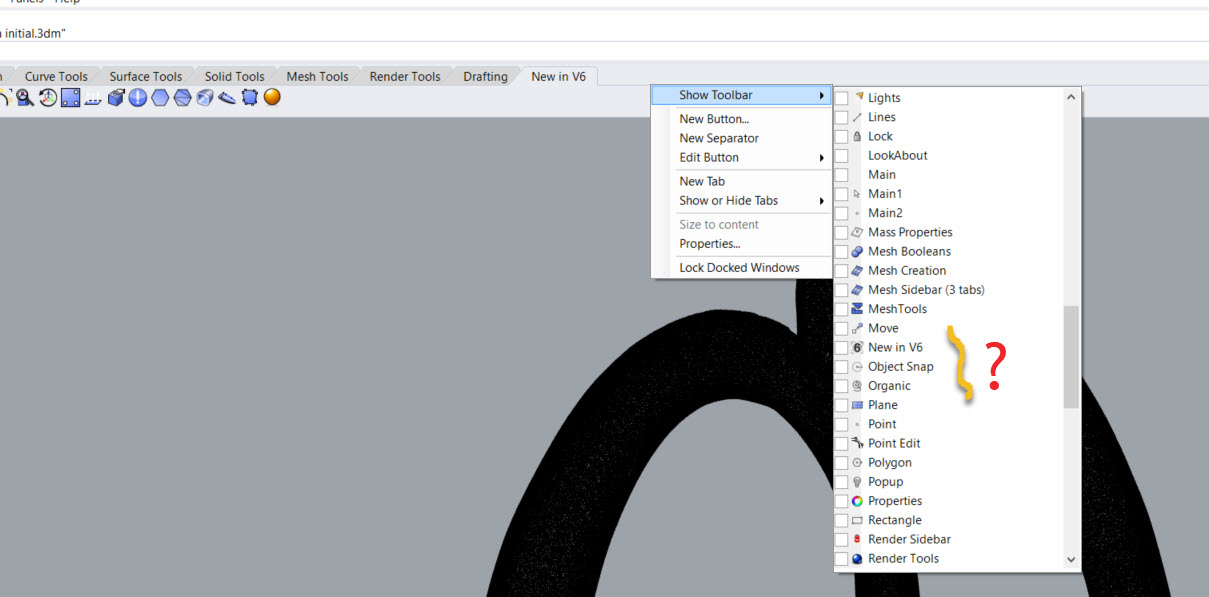Switch to the Render Tools tab
1209x597 pixels.
coord(405,76)
